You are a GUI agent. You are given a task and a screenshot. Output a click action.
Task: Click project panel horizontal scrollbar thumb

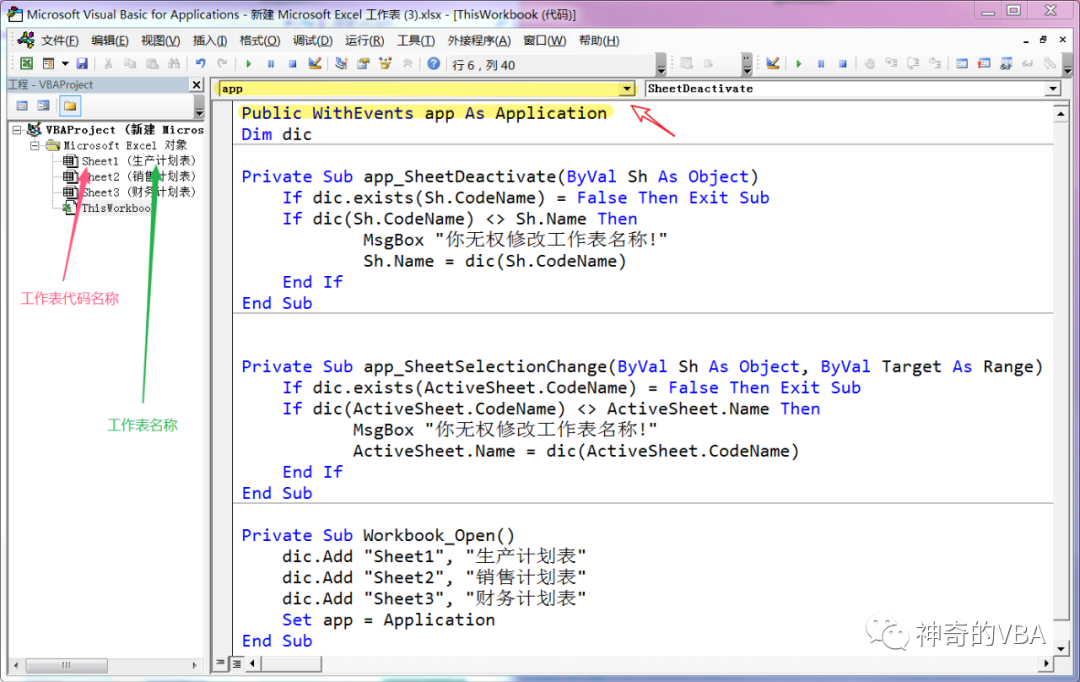(x=67, y=665)
